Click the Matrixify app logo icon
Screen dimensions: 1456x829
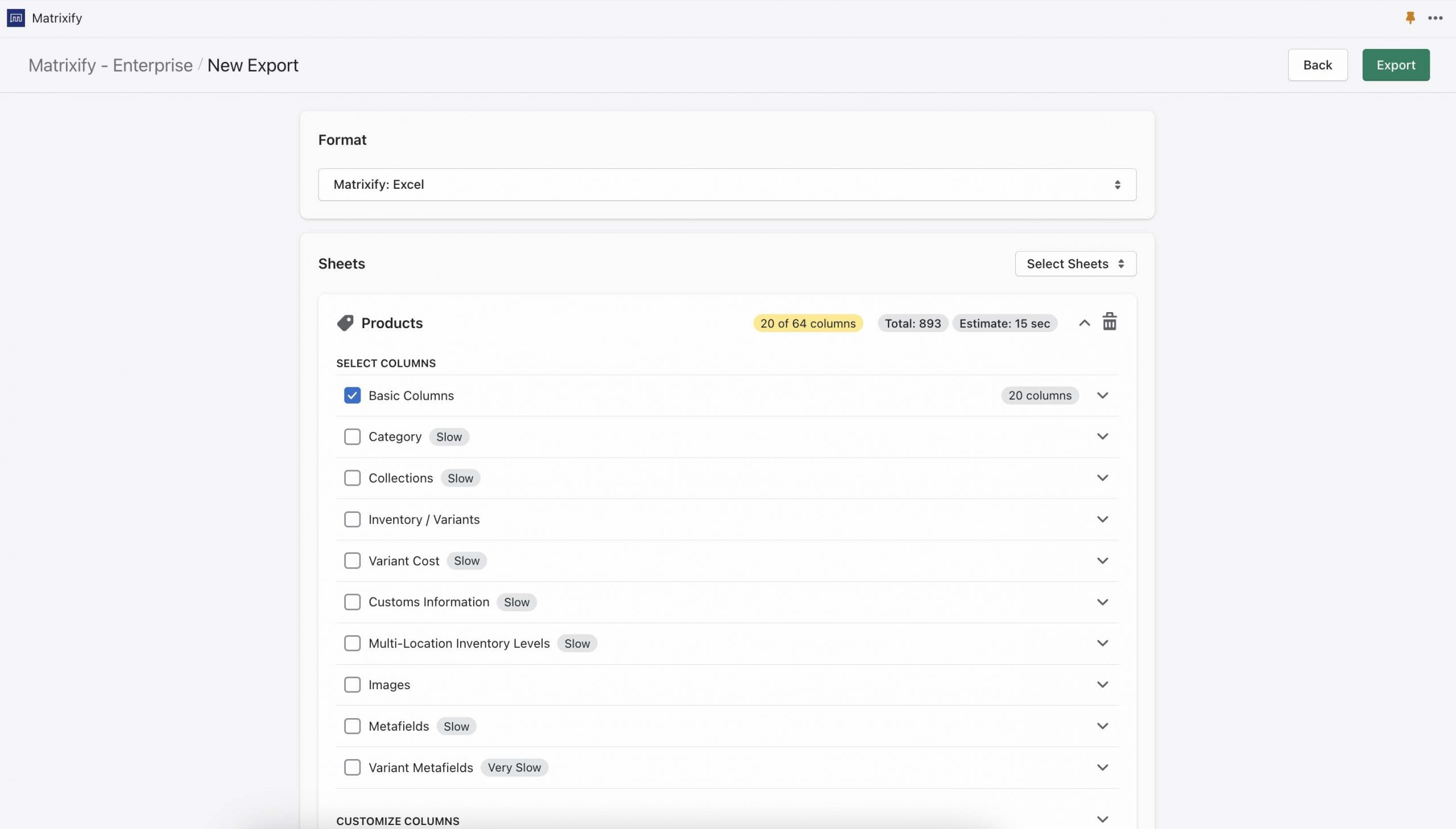coord(16,18)
